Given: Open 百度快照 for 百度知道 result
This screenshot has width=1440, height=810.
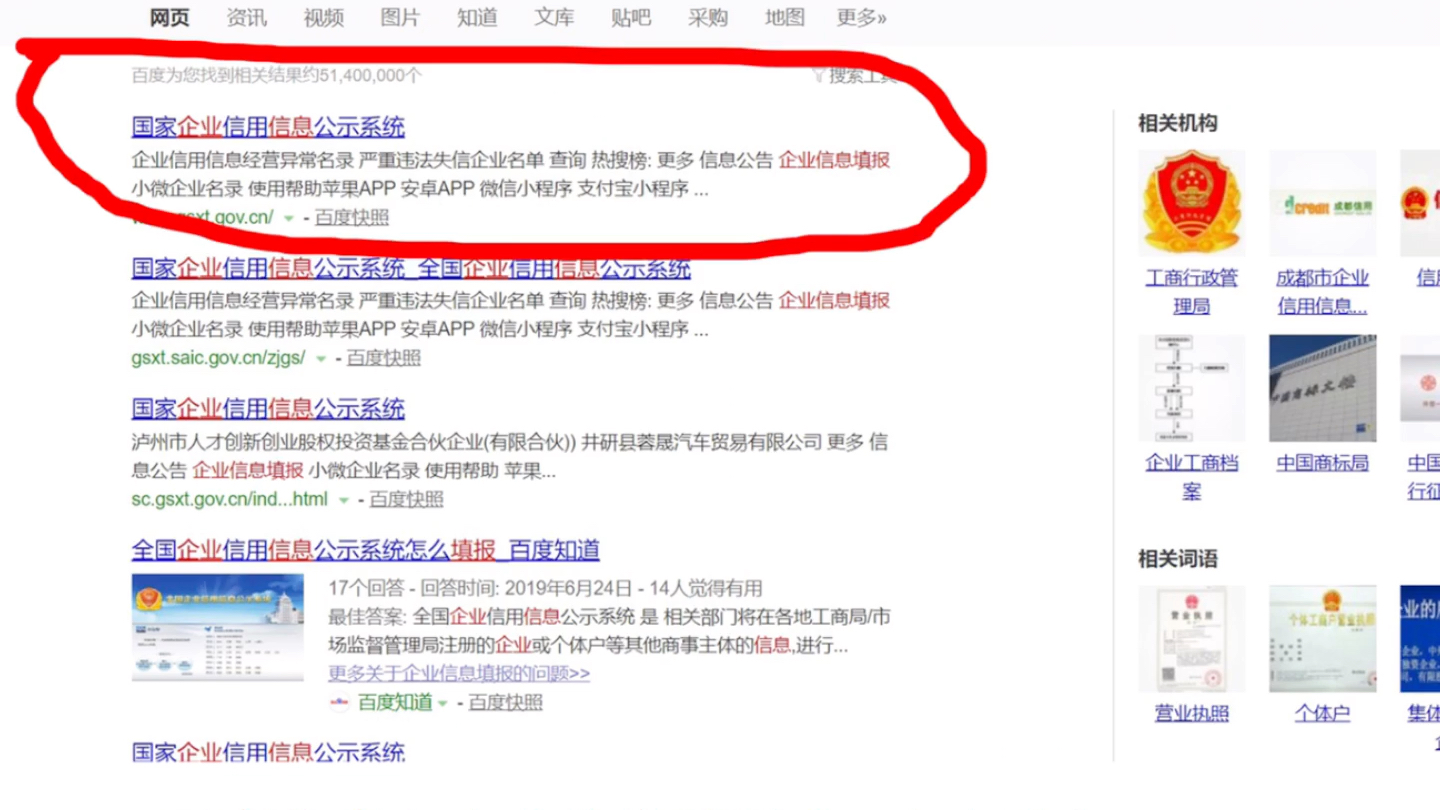Looking at the screenshot, I should click(x=506, y=702).
